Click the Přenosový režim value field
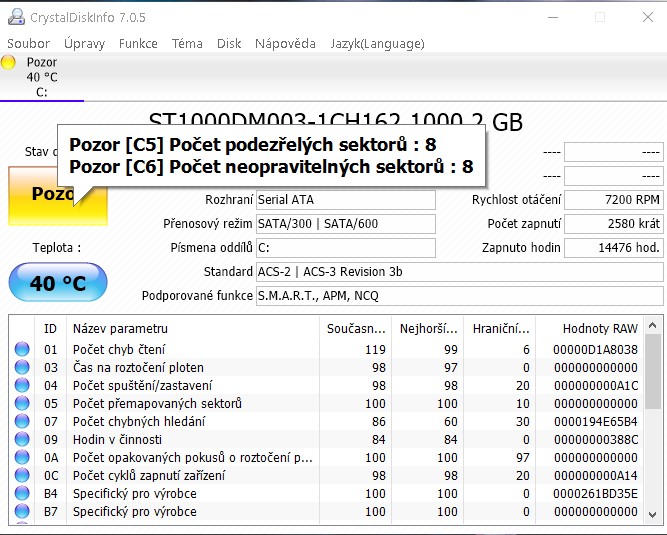Viewport: 667px width, 535px height. (345, 224)
